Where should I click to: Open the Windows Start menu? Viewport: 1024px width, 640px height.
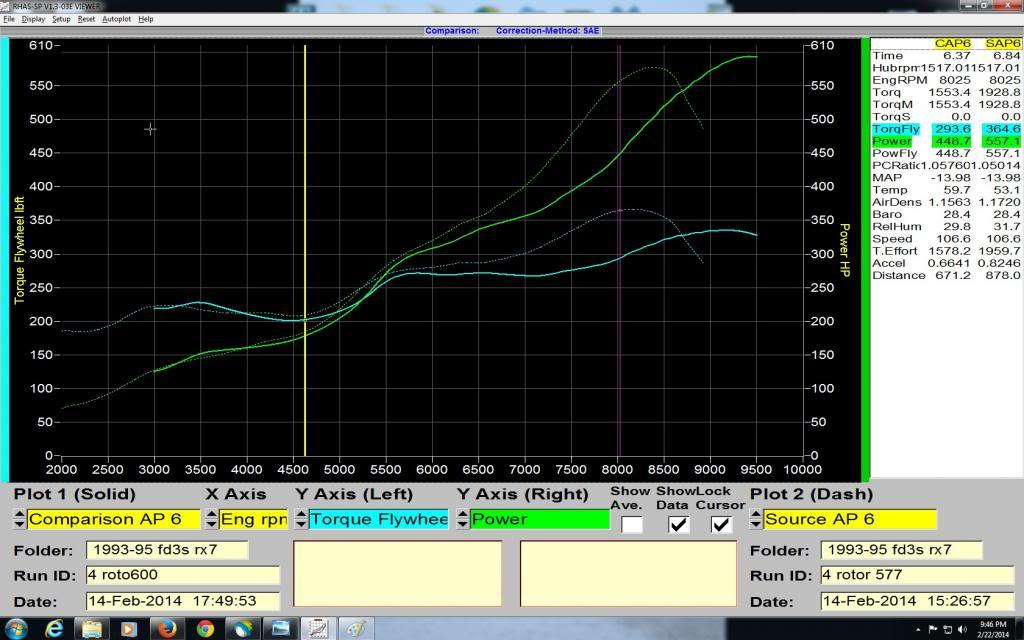click(x=16, y=629)
